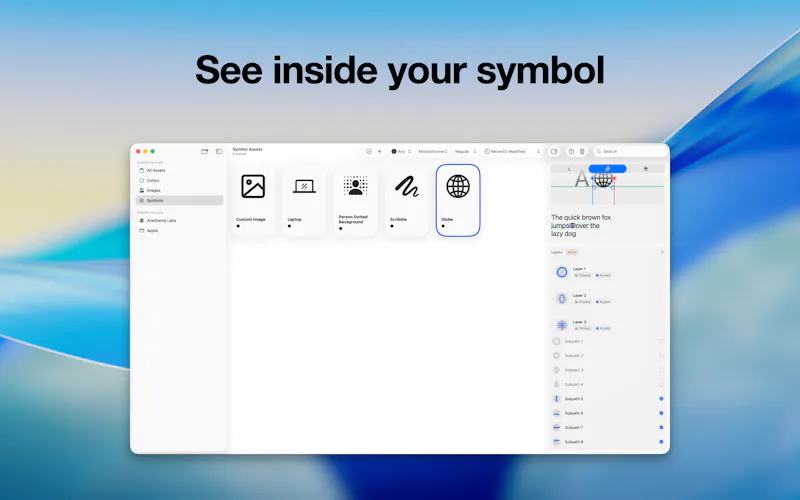Open the Regular weight dropdown

pos(465,152)
